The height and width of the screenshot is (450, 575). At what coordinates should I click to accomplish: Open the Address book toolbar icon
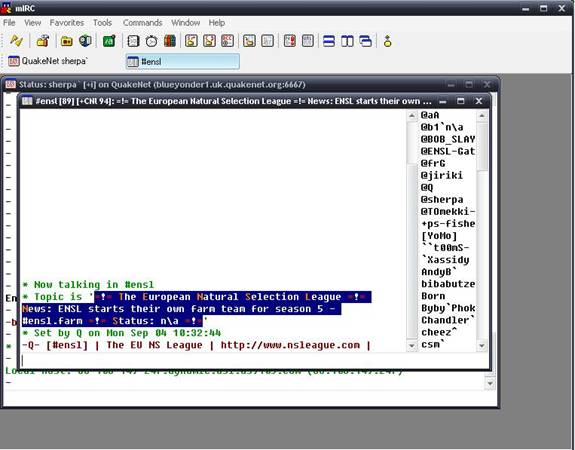(133, 41)
